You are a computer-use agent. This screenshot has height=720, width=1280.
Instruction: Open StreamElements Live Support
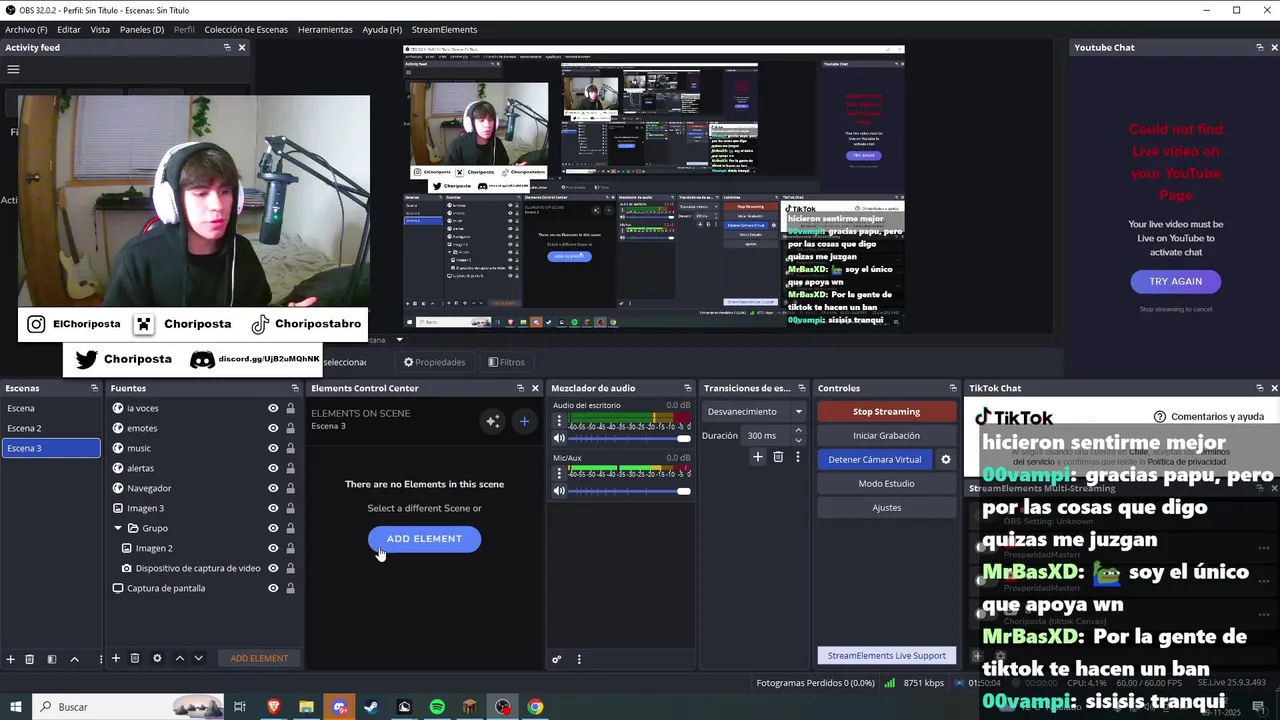pyautogui.click(x=886, y=656)
